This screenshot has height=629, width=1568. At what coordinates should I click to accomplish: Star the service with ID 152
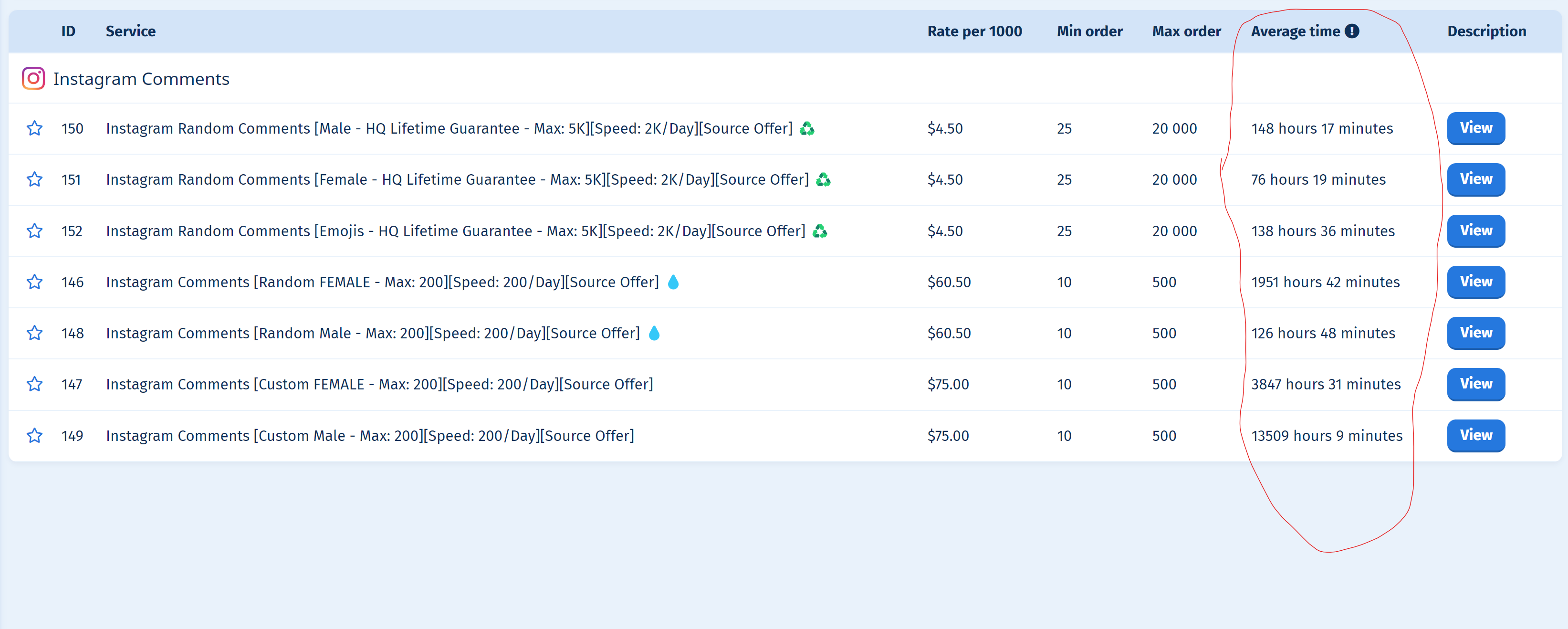coord(35,231)
